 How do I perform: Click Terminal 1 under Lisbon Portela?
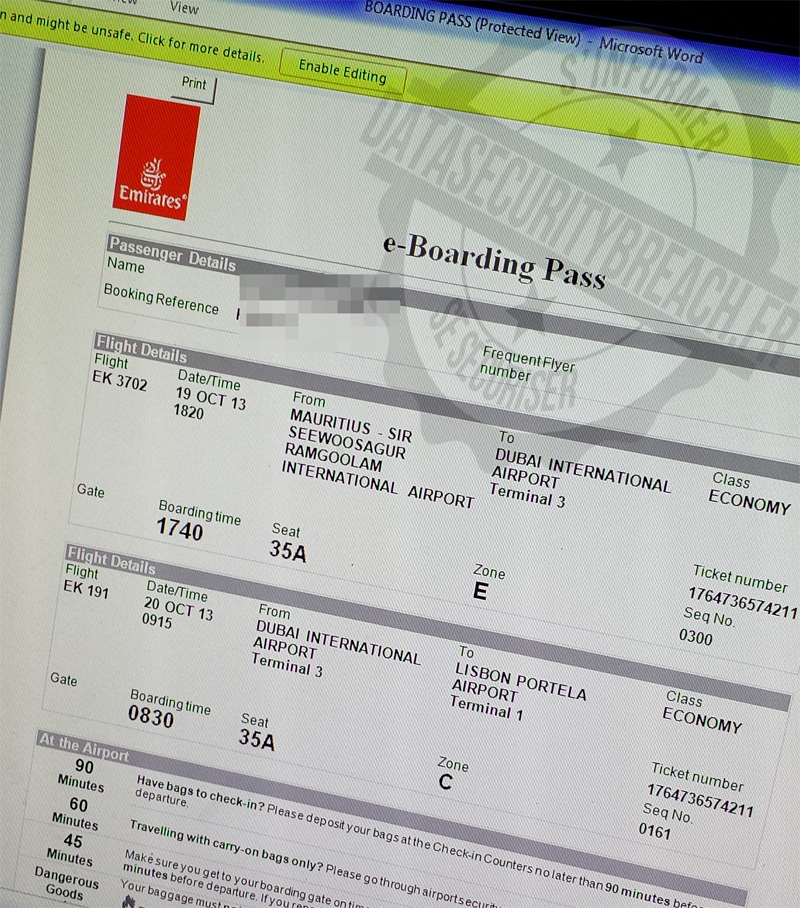[x=487, y=709]
